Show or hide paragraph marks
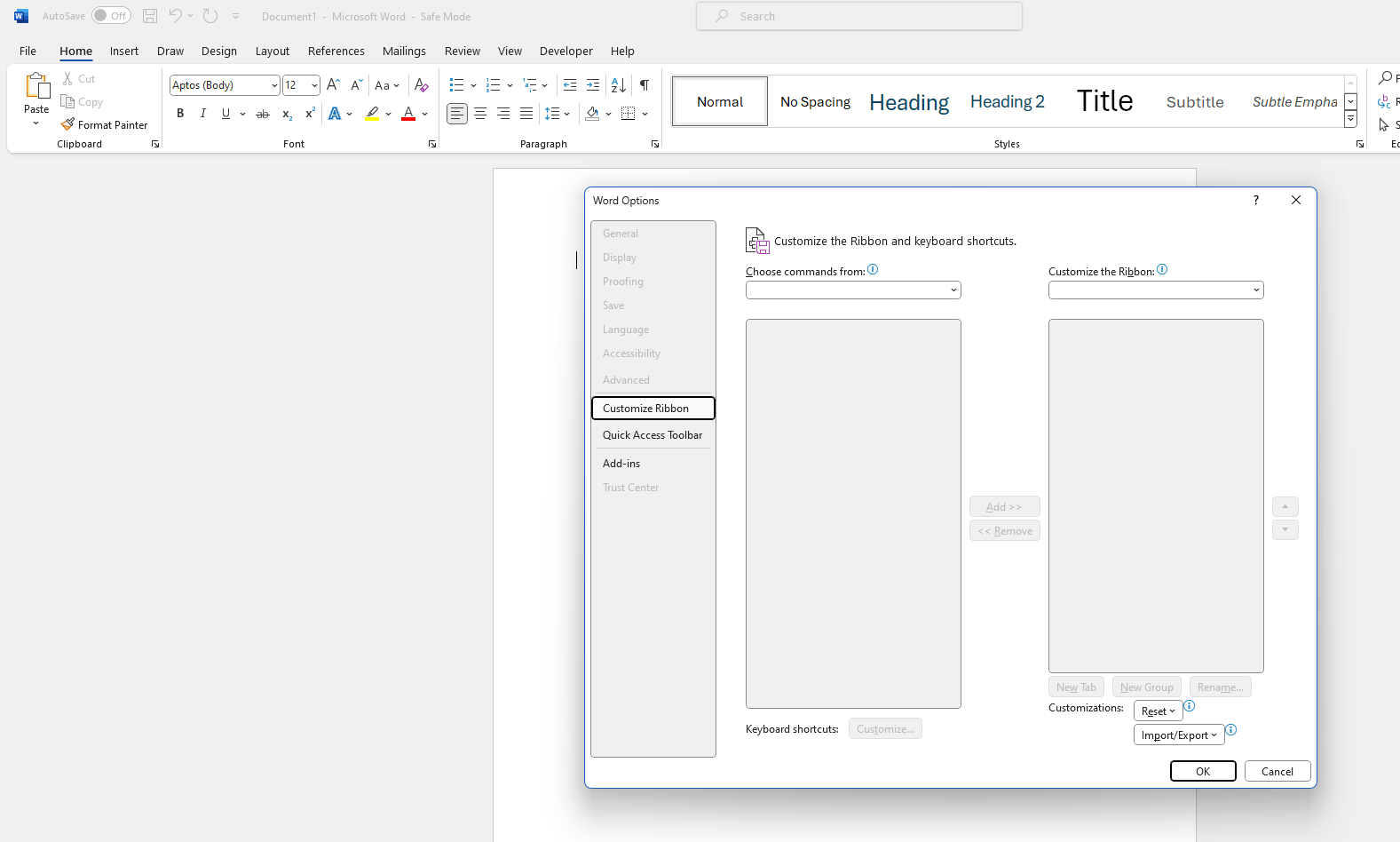1400x842 pixels. pyautogui.click(x=645, y=85)
